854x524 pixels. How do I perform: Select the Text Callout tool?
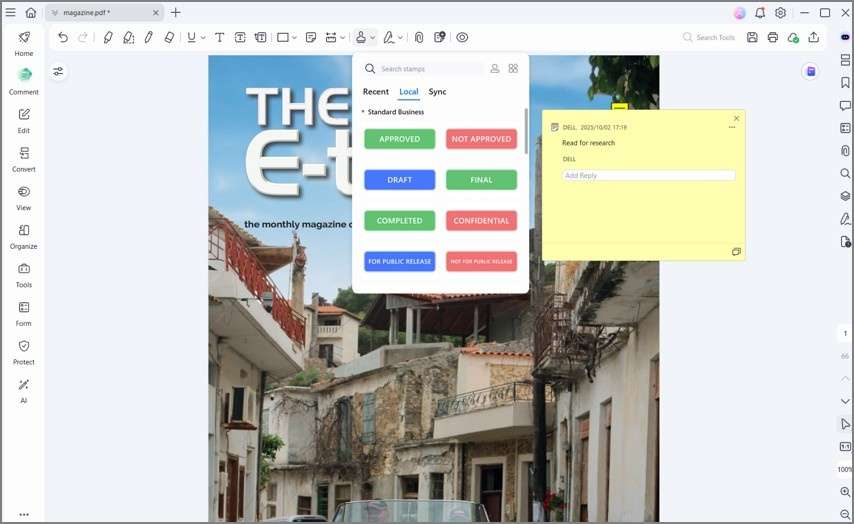(x=261, y=37)
